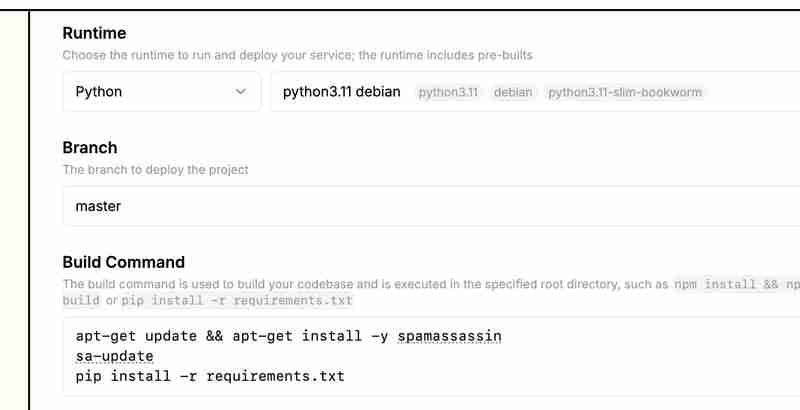
Task: Click the debian tag badge
Action: [x=513, y=92]
